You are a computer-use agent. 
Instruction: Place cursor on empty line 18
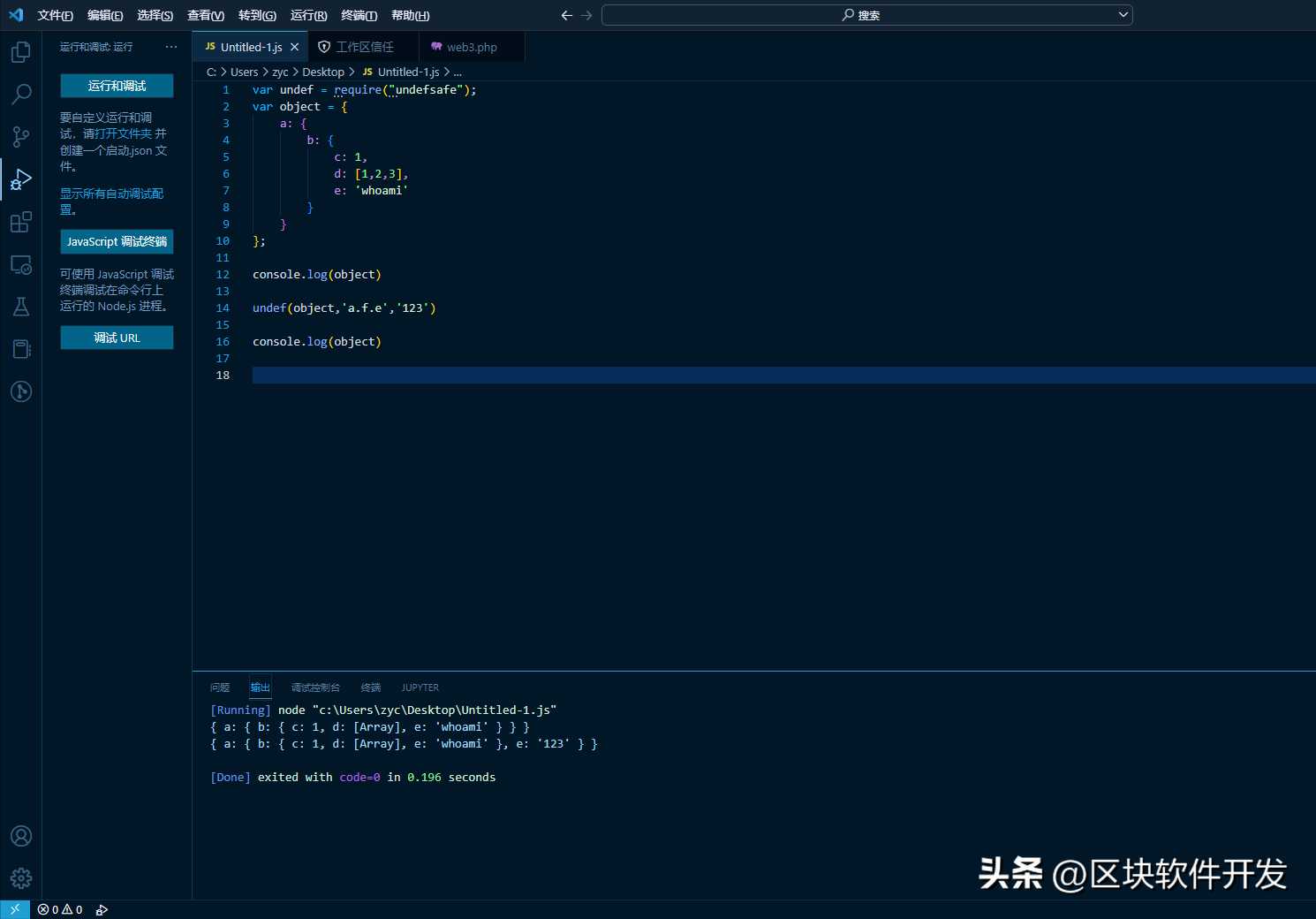coord(783,376)
